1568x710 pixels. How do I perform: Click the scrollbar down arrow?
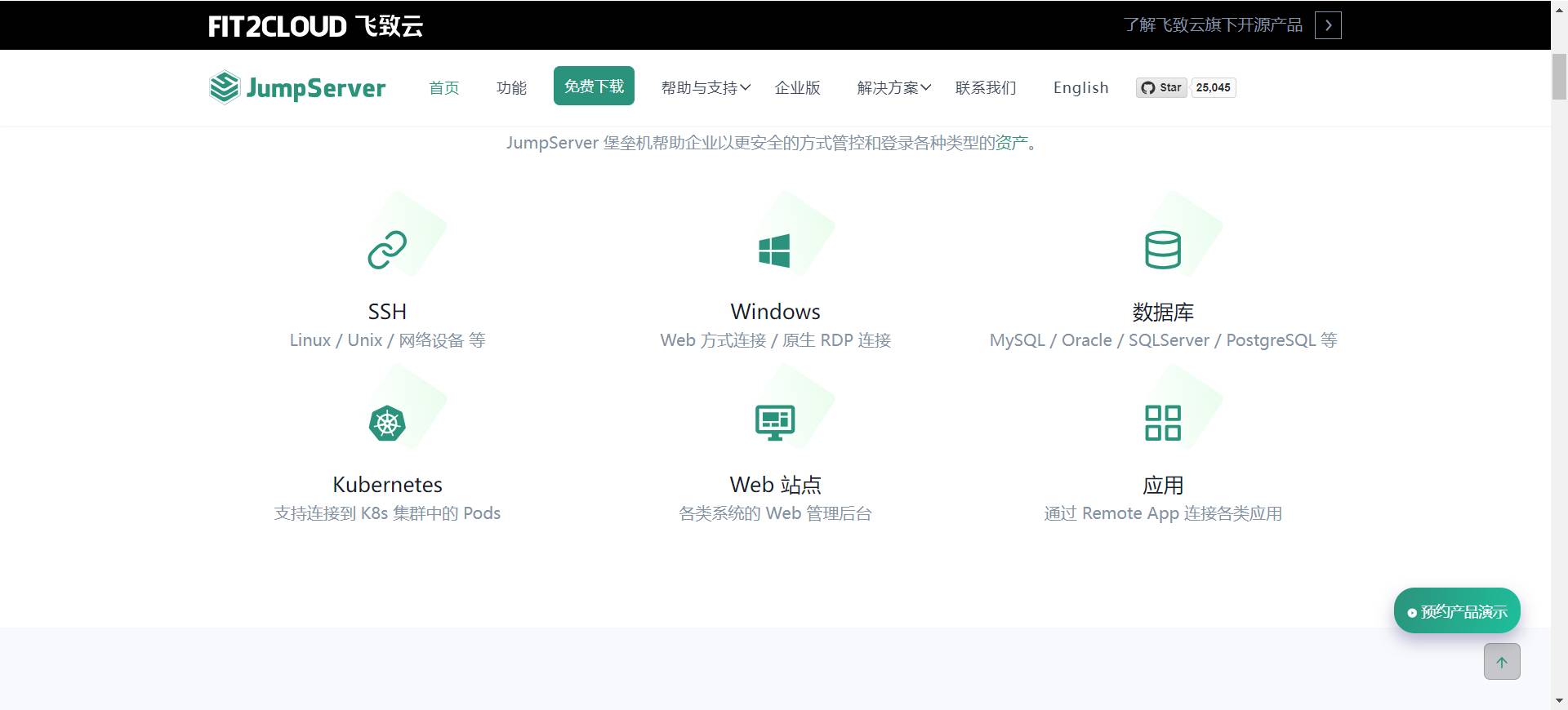1559,701
